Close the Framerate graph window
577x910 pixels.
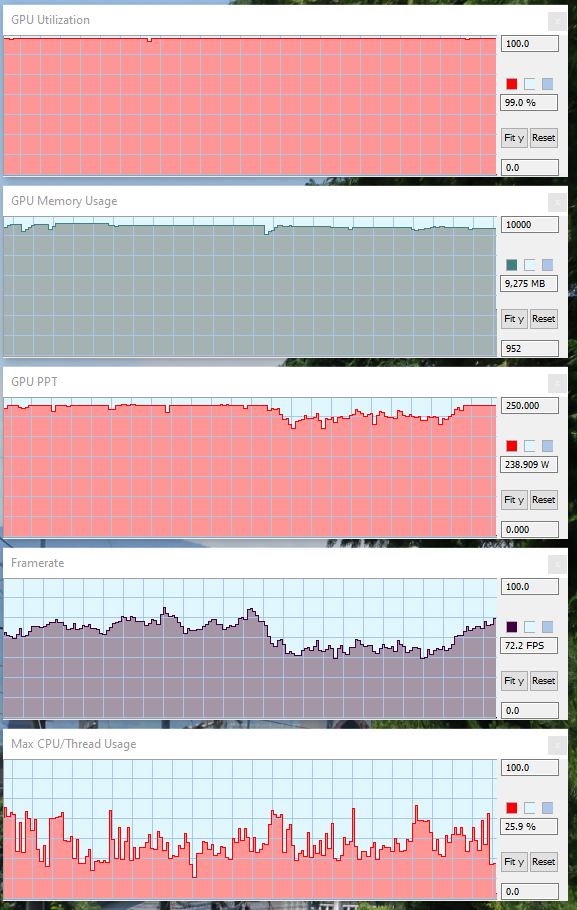[557, 565]
